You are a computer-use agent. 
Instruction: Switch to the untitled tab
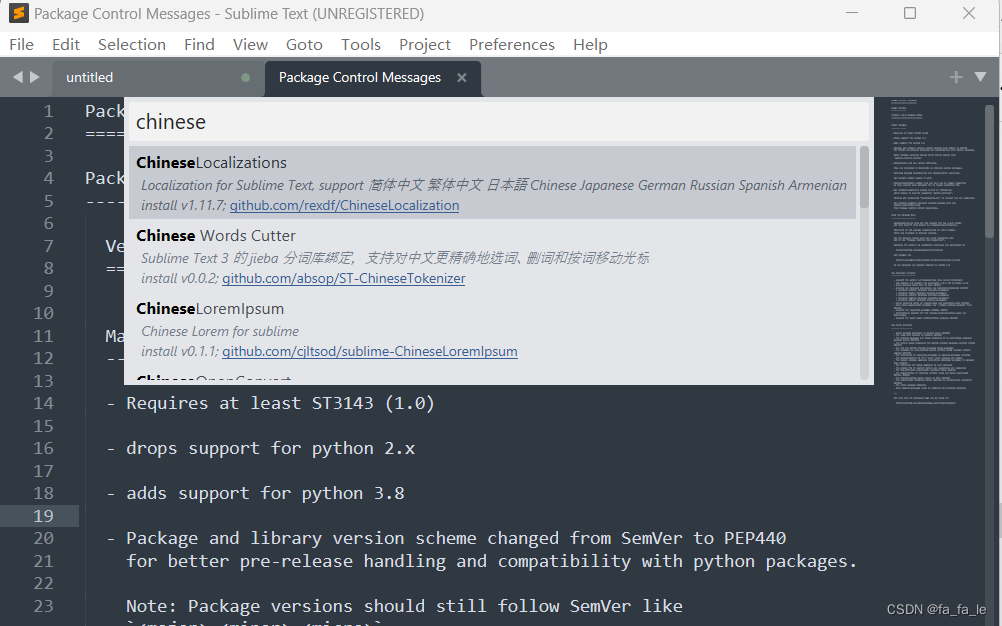[x=158, y=78]
